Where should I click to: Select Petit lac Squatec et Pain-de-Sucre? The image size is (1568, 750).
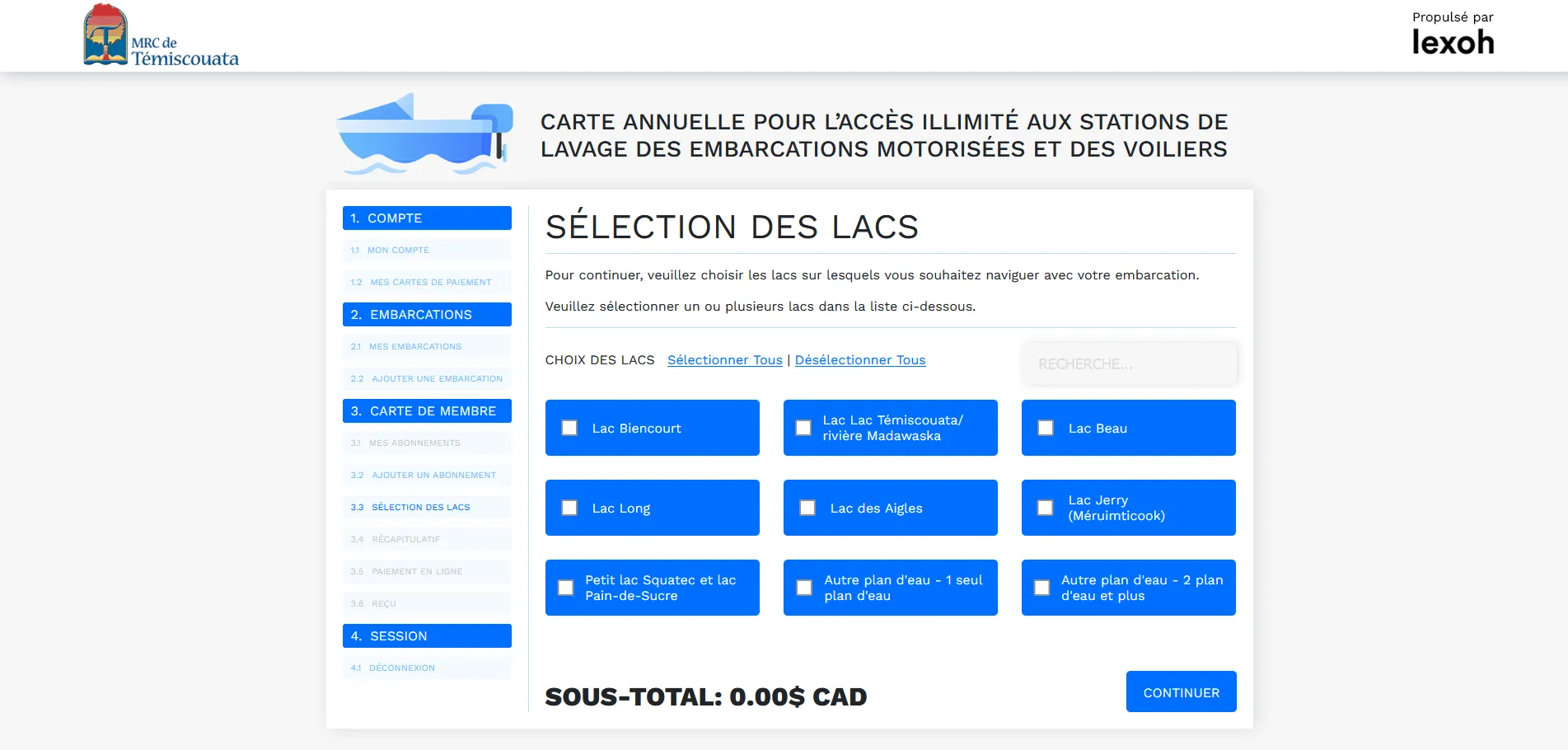click(x=566, y=588)
